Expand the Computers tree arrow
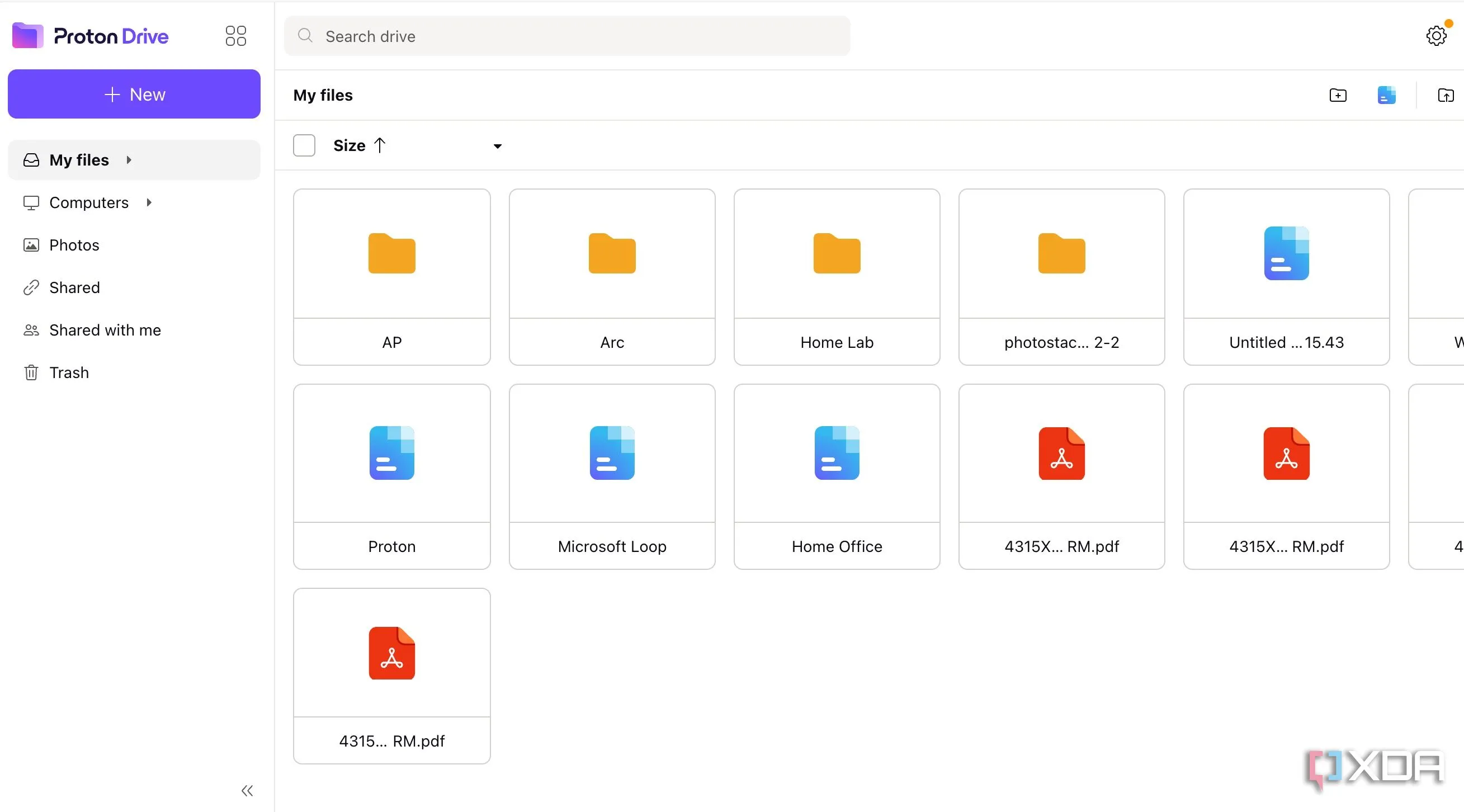This screenshot has width=1464, height=812. point(149,202)
